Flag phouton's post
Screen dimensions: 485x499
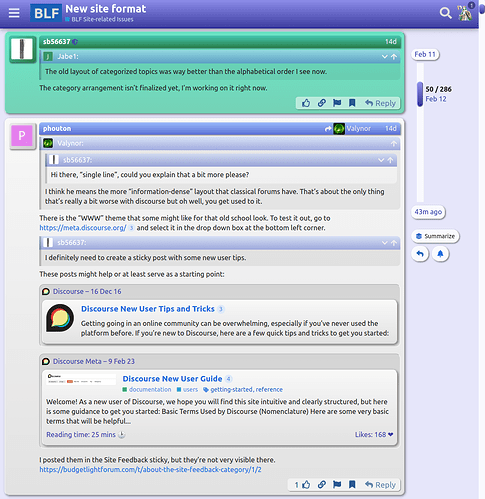(x=337, y=484)
